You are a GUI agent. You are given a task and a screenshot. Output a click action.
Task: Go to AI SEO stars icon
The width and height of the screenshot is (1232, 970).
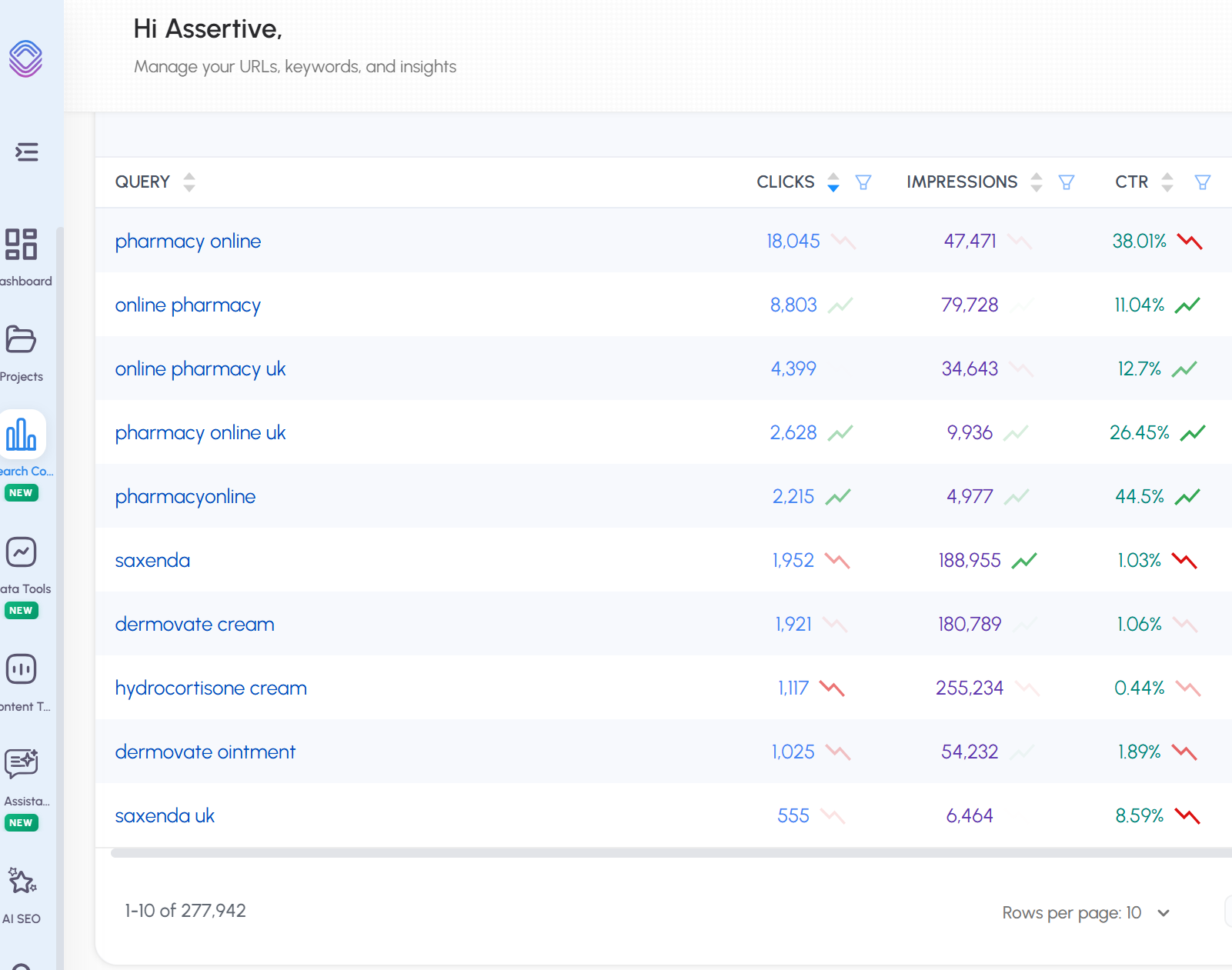point(22,882)
